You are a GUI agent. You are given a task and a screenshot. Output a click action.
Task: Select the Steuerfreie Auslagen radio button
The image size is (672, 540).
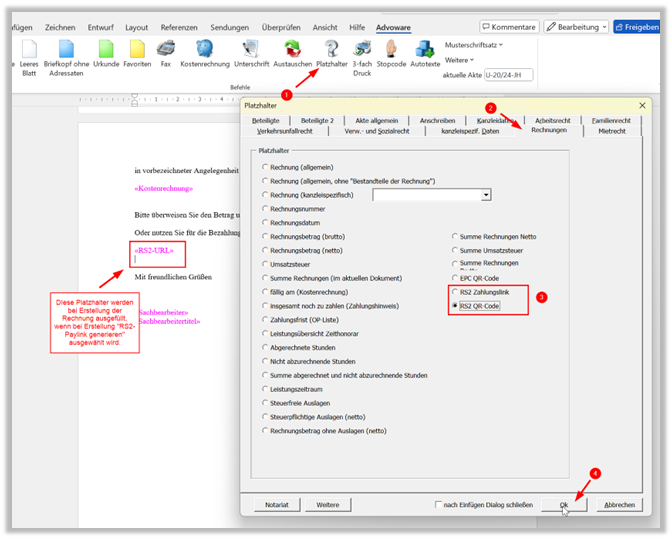265,402
